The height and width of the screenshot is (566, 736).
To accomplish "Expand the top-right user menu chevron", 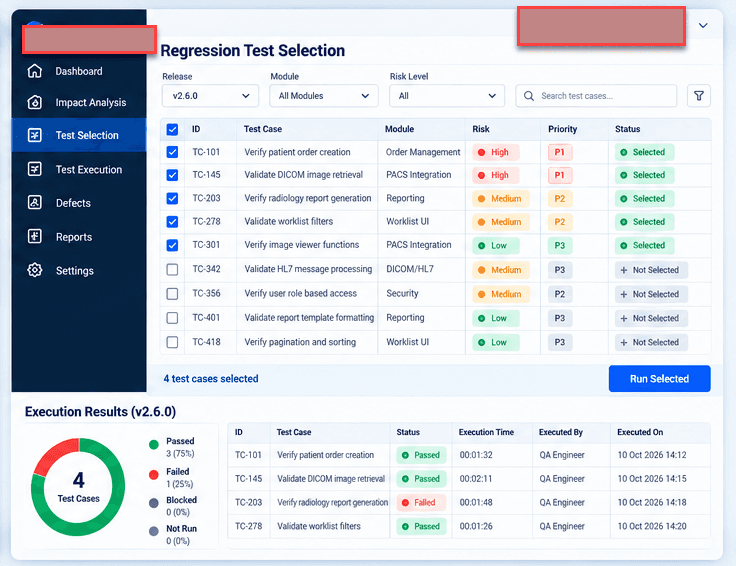I will [x=703, y=25].
